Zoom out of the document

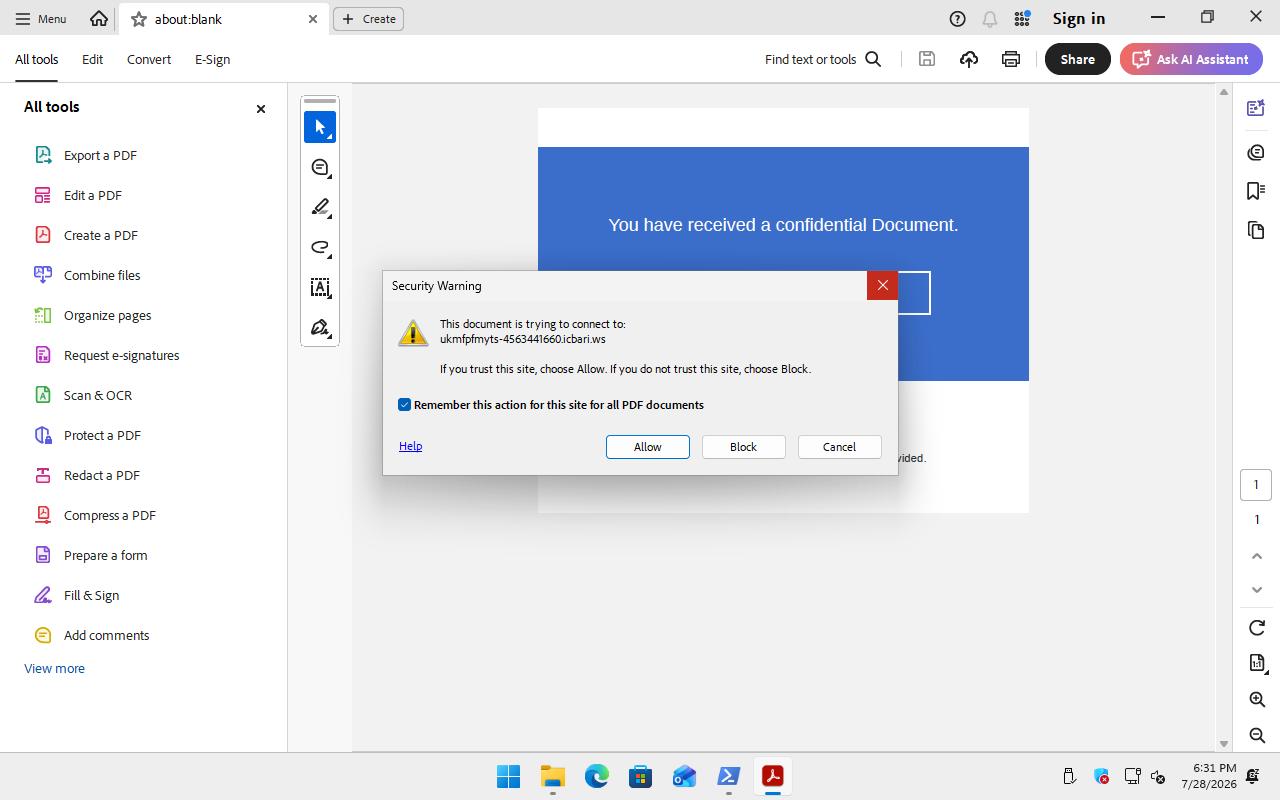1257,735
